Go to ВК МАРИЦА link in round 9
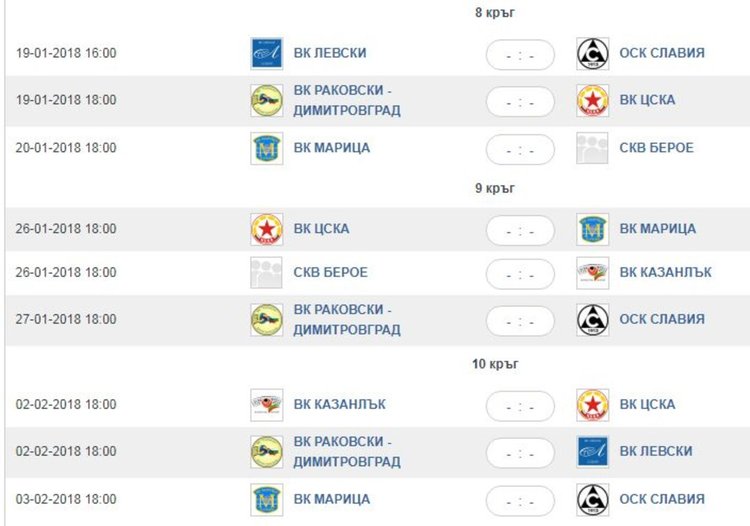The image size is (750, 526). pos(657,229)
